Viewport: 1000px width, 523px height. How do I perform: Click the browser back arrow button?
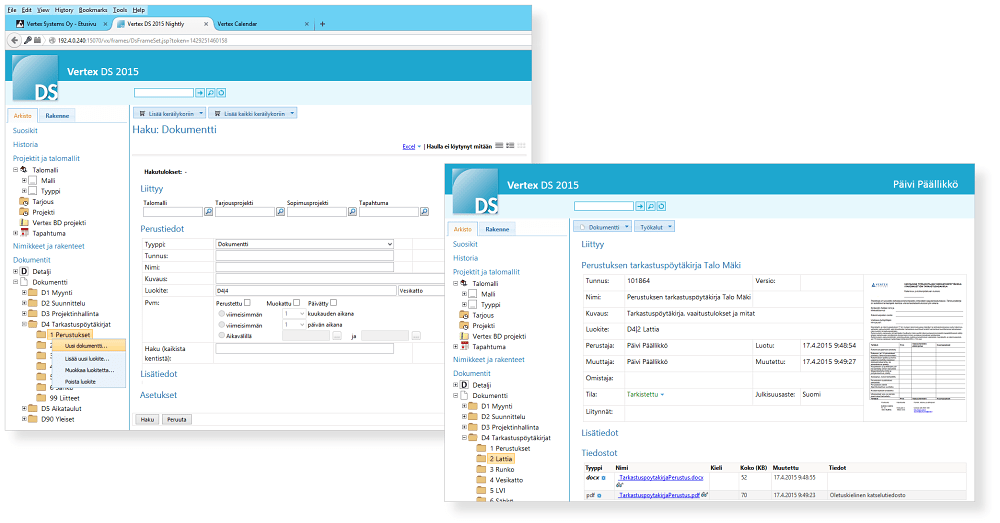(15, 40)
